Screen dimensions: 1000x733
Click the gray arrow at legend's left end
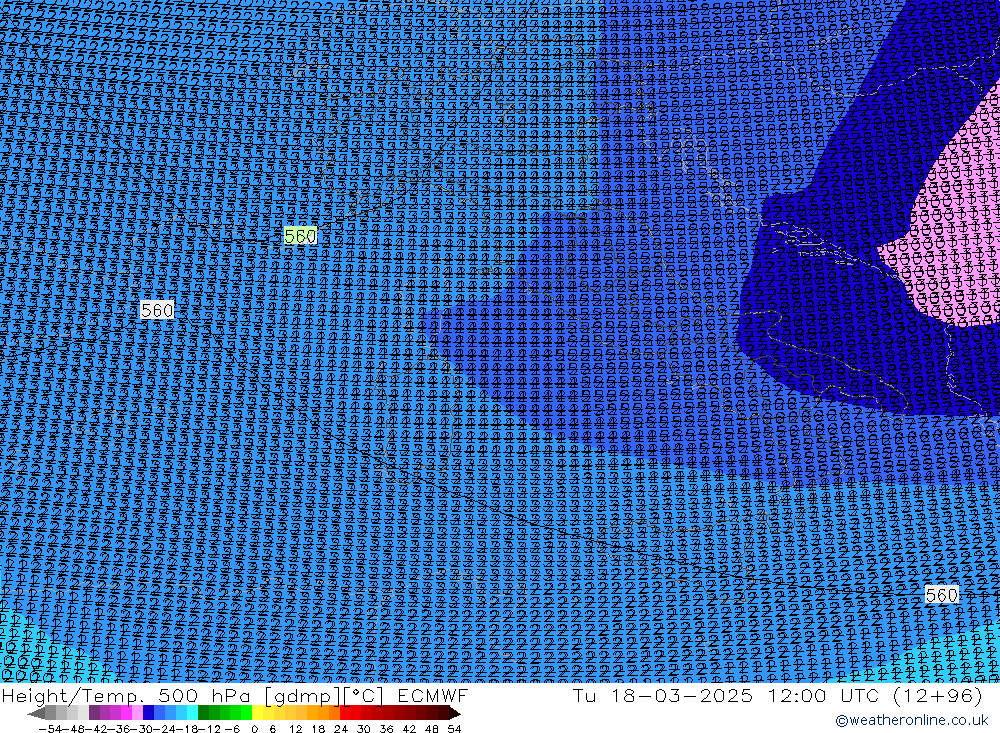37,713
